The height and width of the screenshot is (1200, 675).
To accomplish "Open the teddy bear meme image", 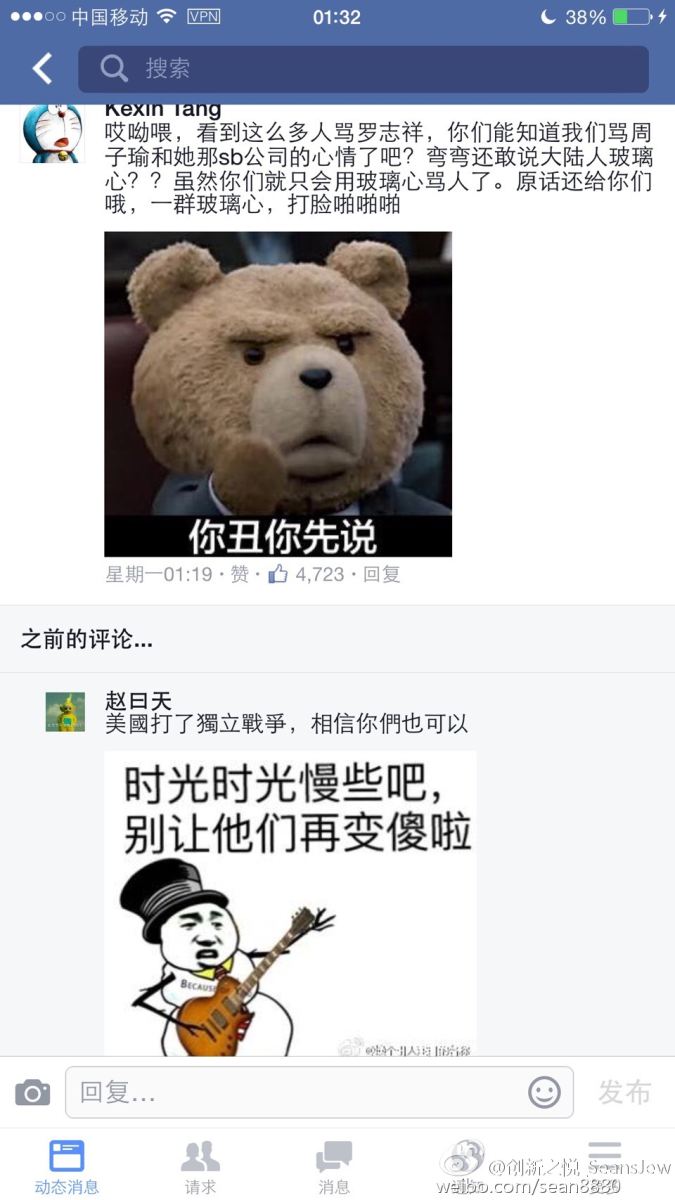I will pyautogui.click(x=278, y=394).
